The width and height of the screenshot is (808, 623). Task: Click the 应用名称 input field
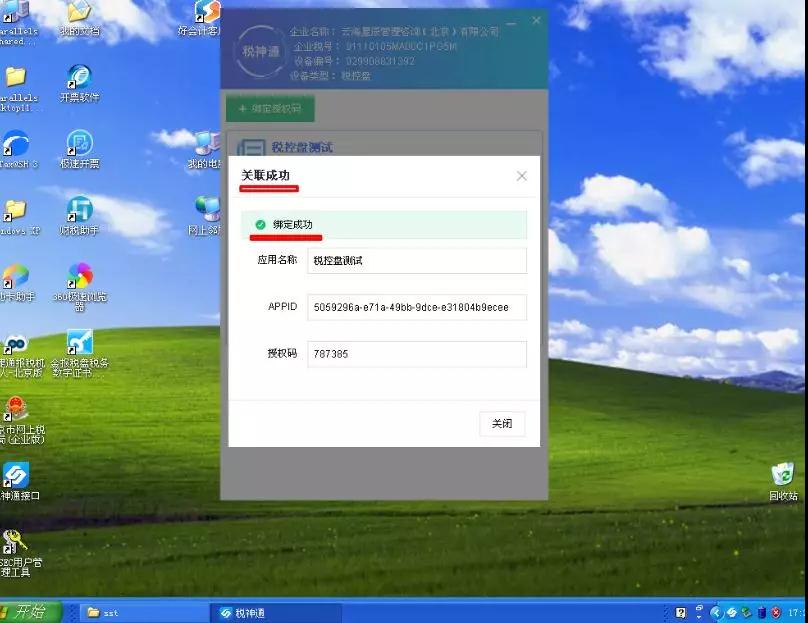tap(416, 260)
